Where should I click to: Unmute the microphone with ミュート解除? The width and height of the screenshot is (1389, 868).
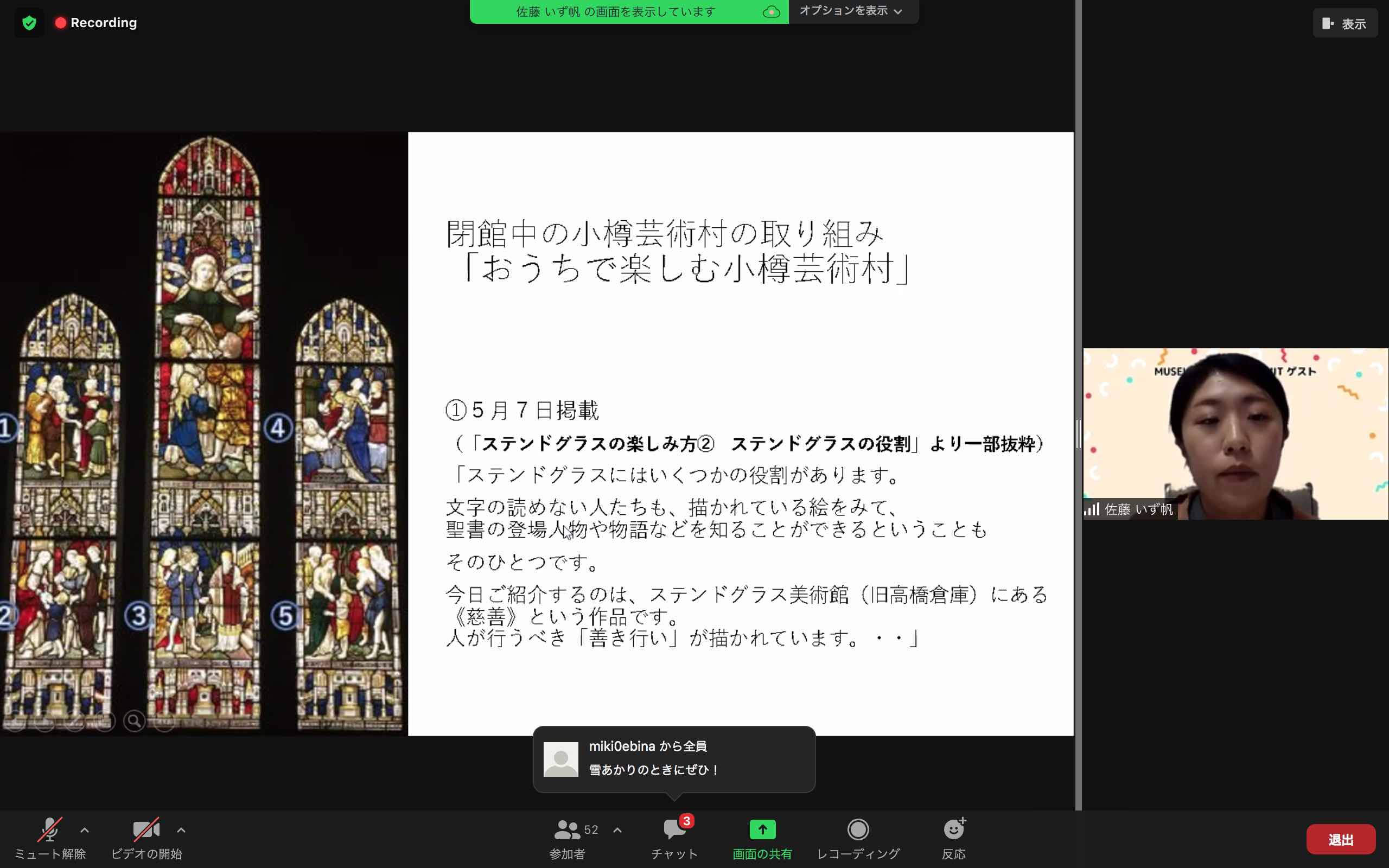pyautogui.click(x=49, y=838)
